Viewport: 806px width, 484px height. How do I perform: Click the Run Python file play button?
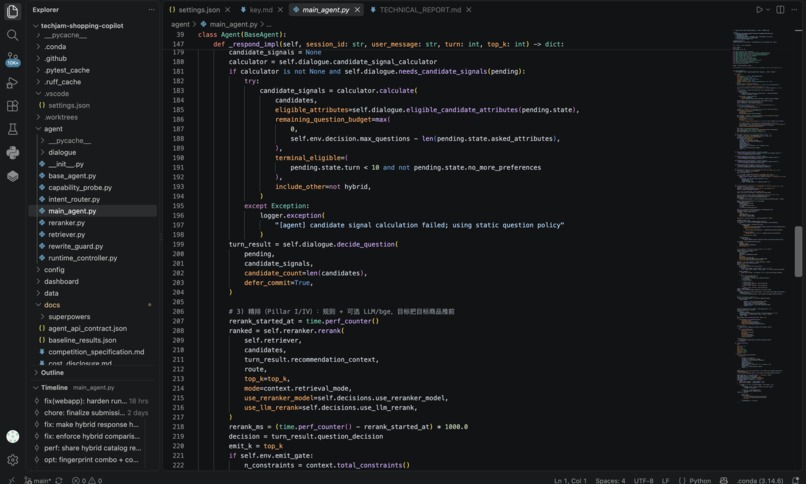pyautogui.click(x=759, y=10)
